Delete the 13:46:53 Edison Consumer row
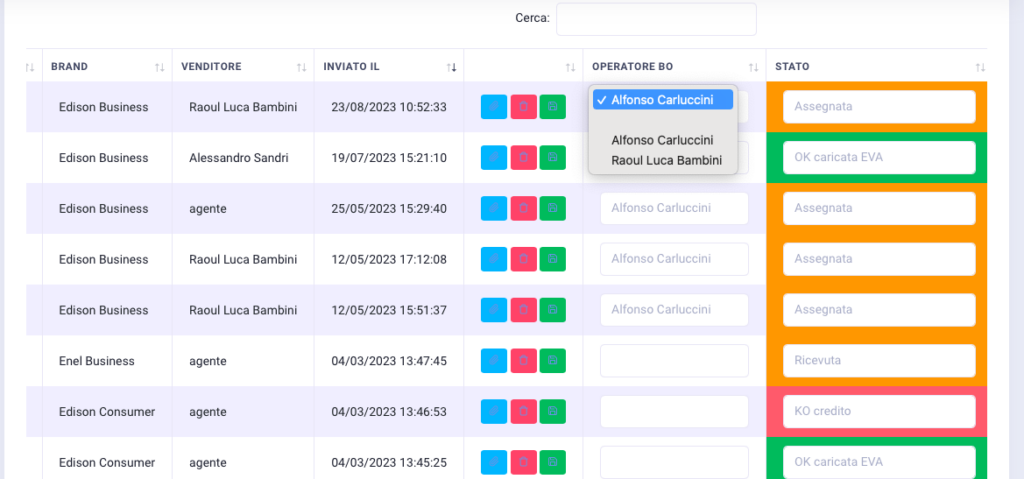 tap(523, 412)
